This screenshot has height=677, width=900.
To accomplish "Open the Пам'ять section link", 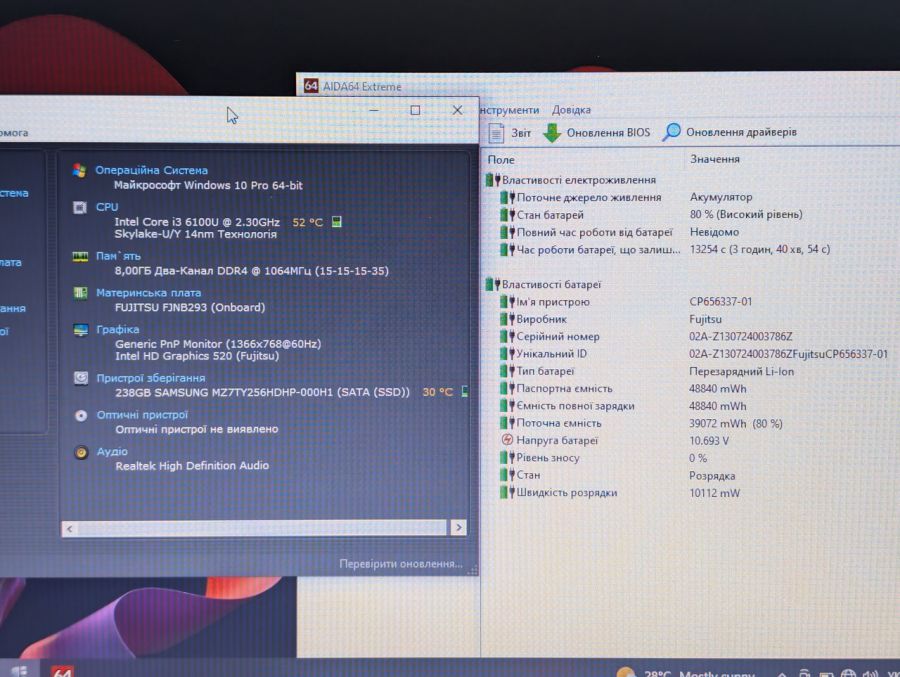I will tap(118, 256).
